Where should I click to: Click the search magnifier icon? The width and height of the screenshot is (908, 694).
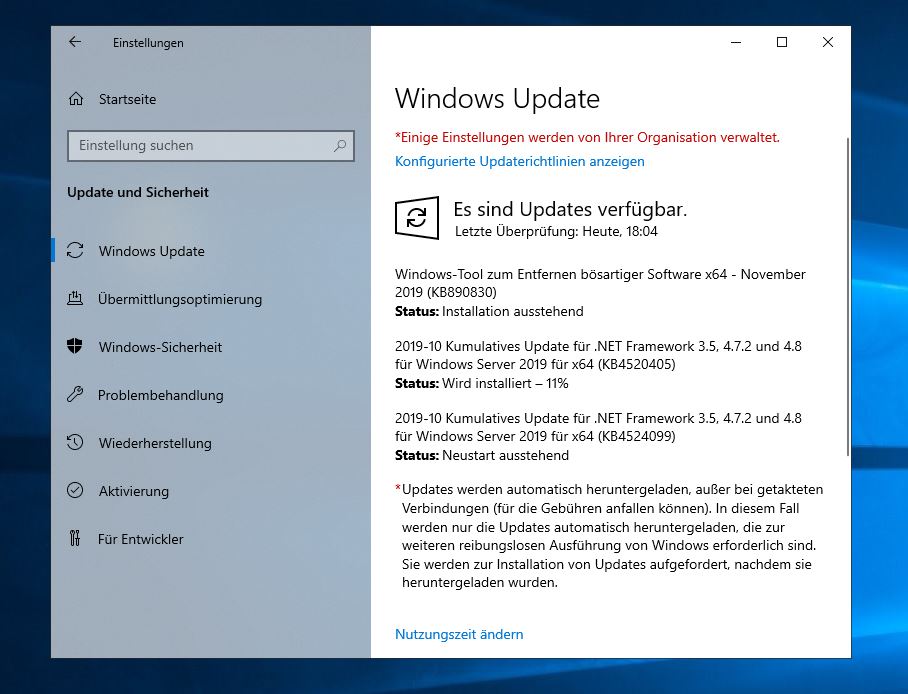(340, 145)
